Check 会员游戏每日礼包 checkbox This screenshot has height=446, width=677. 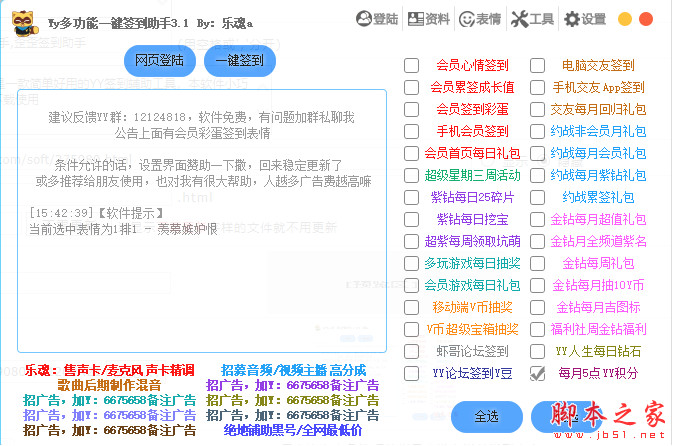coord(411,285)
